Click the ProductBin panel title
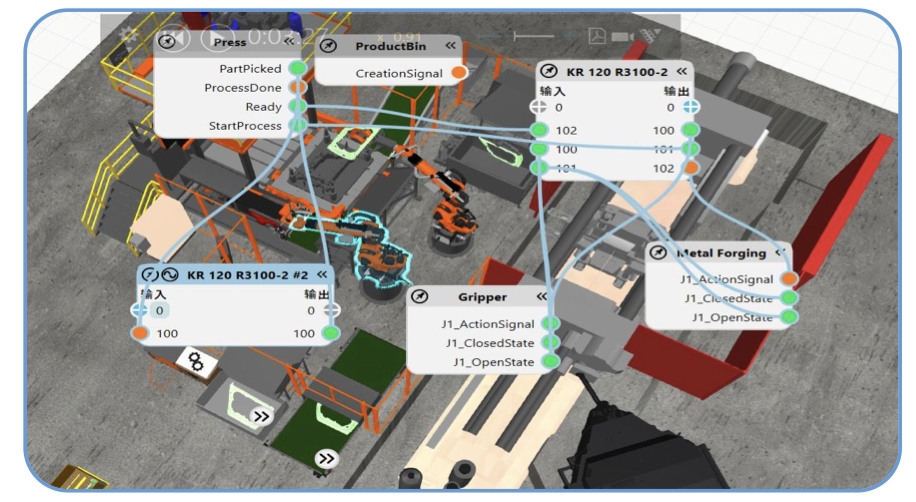The width and height of the screenshot is (916, 502). [391, 46]
